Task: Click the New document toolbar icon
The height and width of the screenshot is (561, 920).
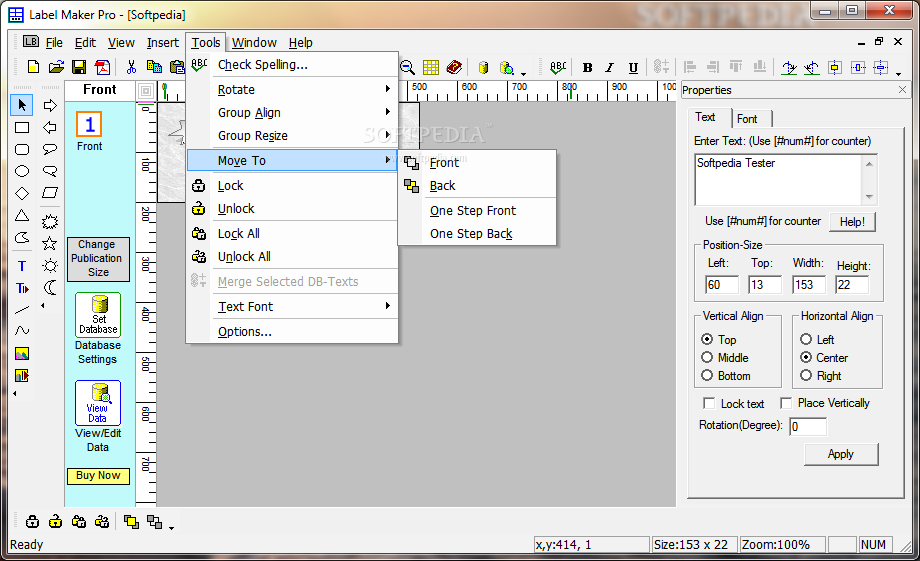Action: (x=33, y=67)
